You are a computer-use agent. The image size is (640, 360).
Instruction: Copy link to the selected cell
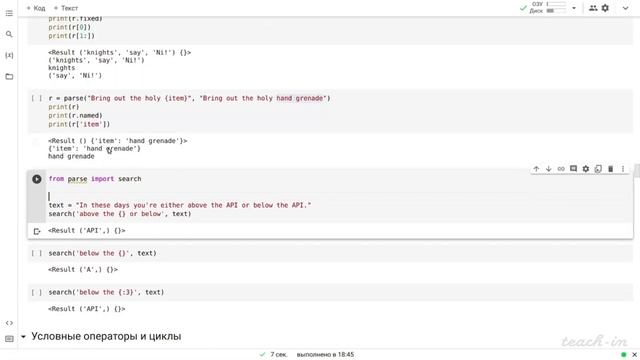561,169
